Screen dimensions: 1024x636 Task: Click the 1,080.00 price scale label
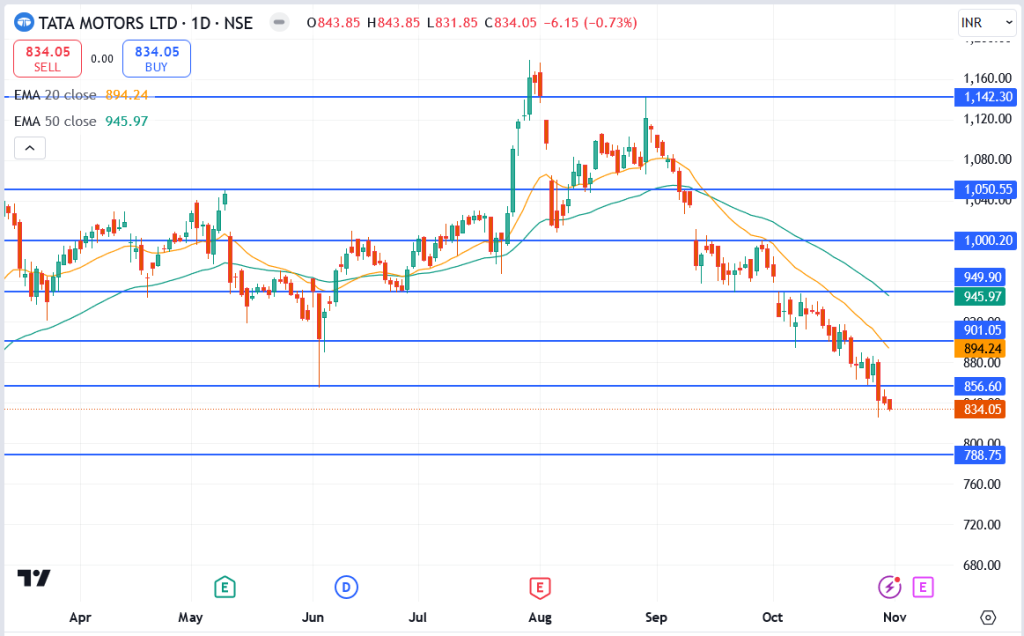987,159
